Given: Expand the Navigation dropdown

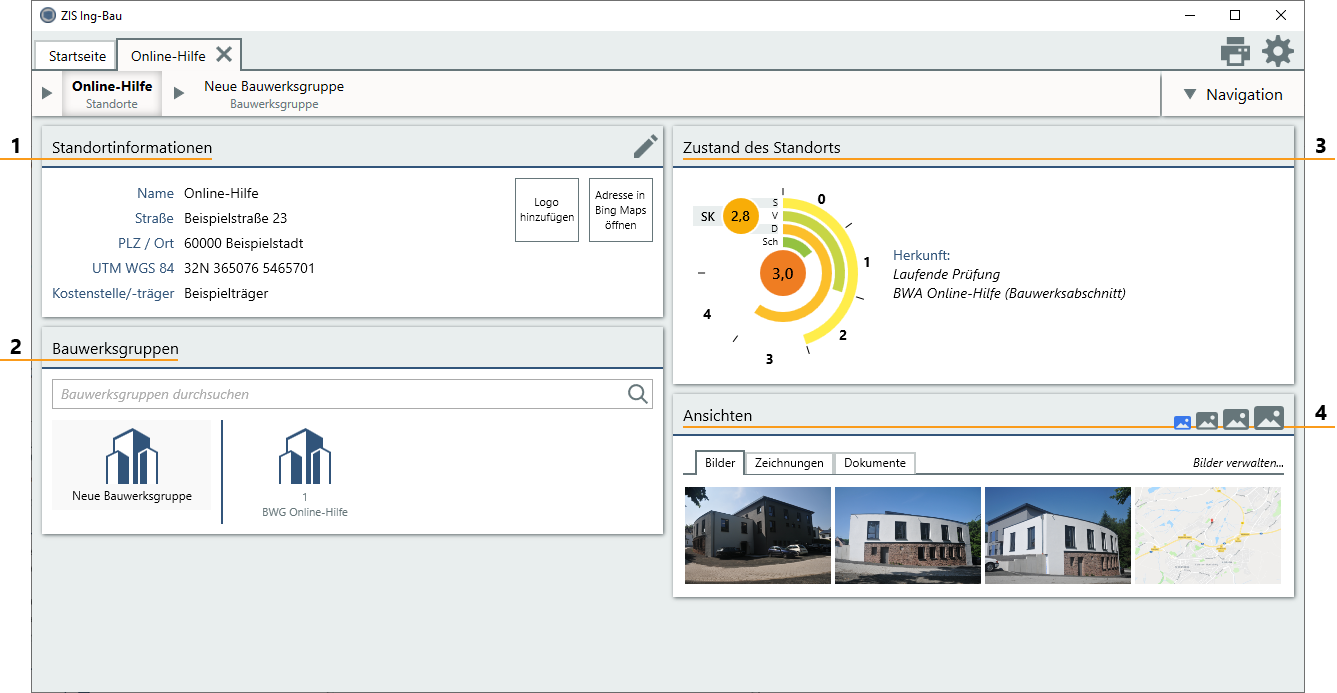Looking at the screenshot, I should [x=1232, y=95].
